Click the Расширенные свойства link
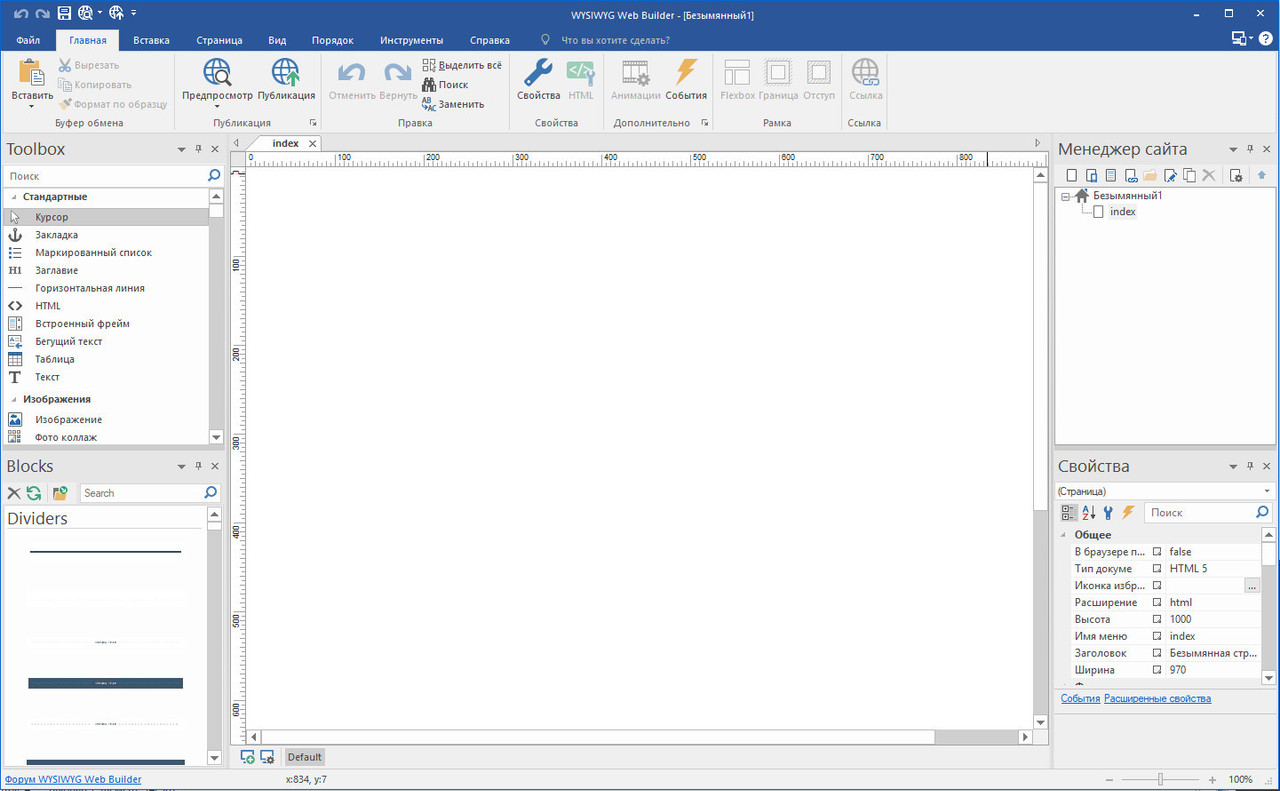The width and height of the screenshot is (1280, 791). [x=1157, y=698]
